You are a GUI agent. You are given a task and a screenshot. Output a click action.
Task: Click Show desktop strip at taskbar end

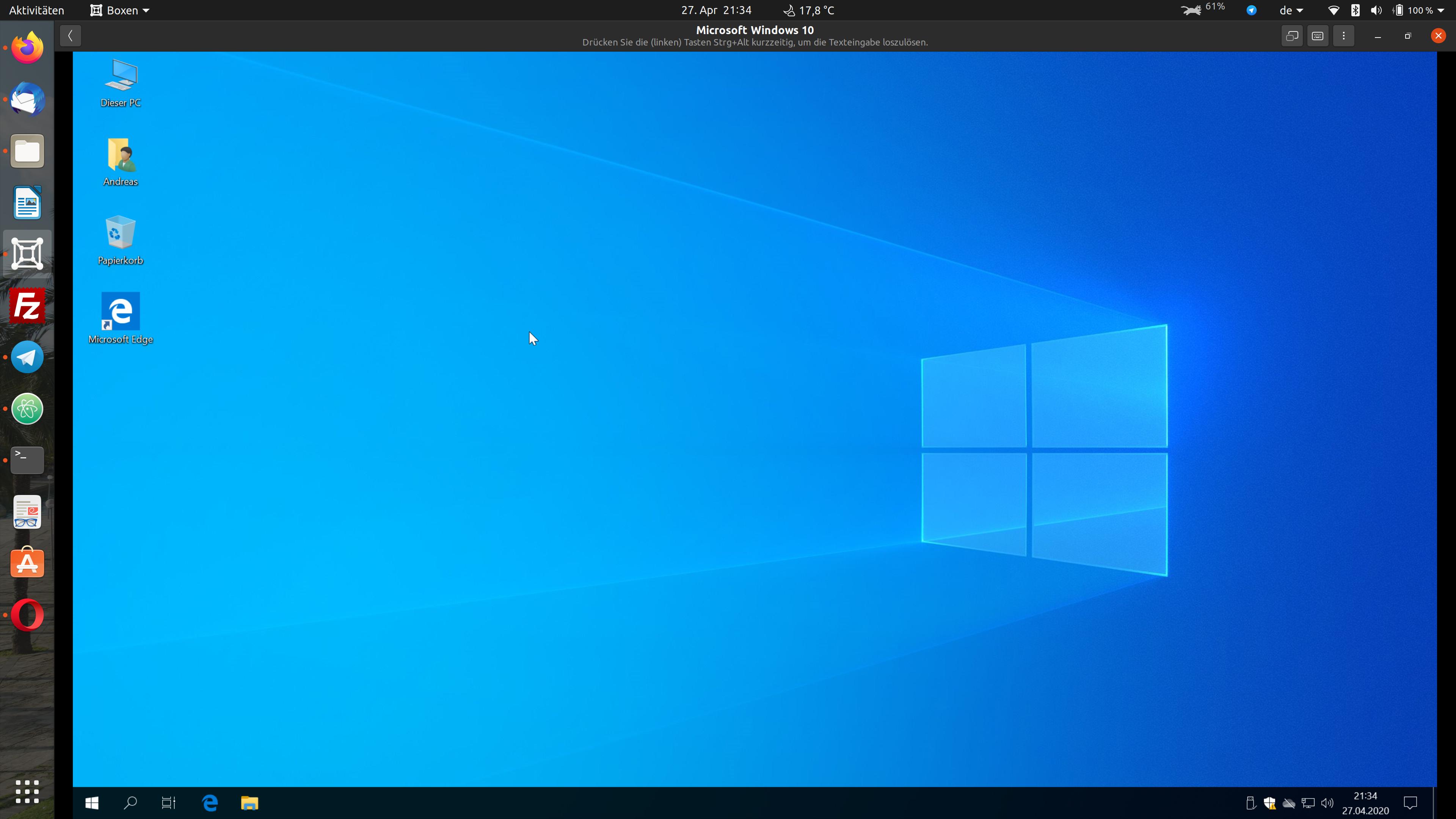coord(1434,803)
